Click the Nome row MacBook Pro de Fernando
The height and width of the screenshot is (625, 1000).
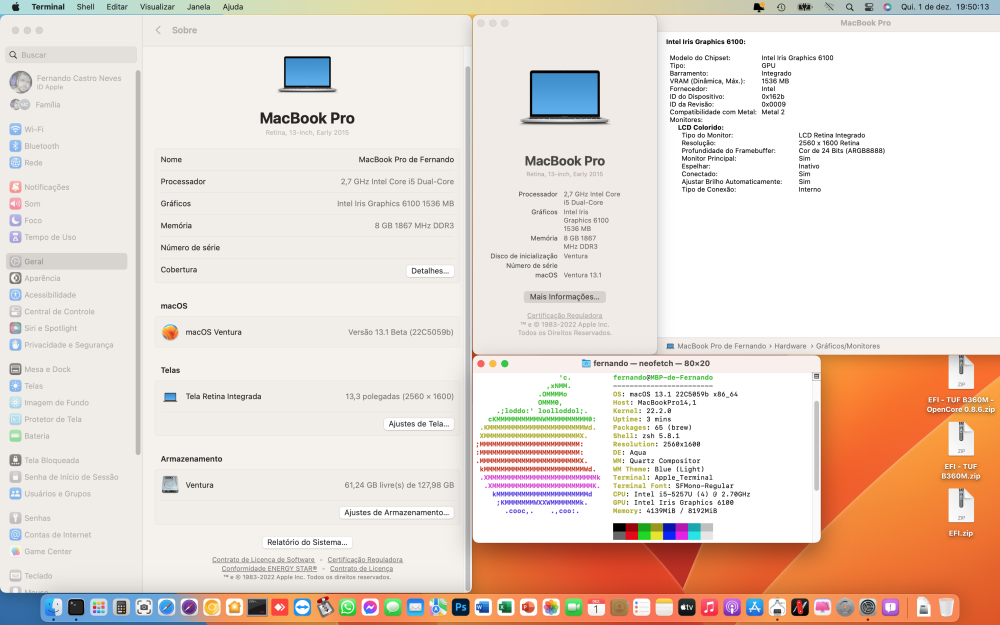[x=307, y=159]
